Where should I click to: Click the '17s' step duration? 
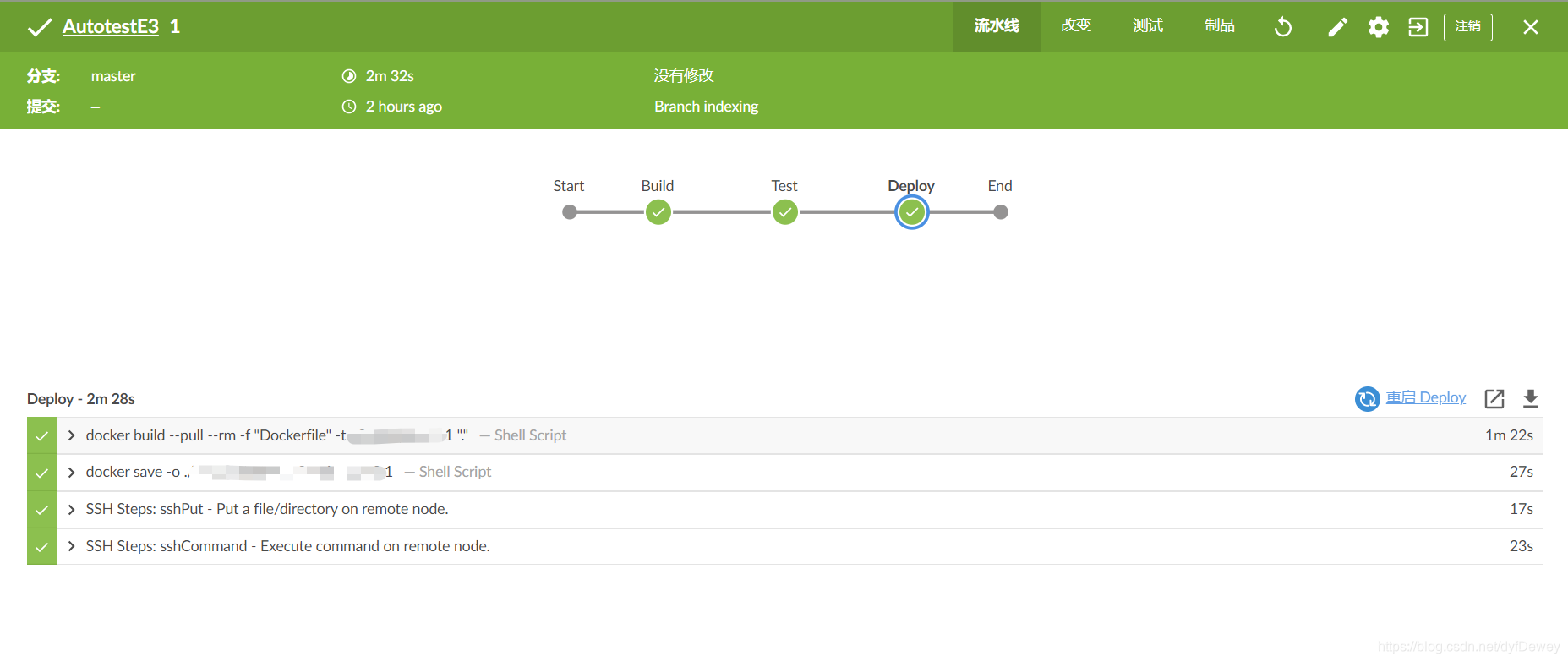[1522, 509]
